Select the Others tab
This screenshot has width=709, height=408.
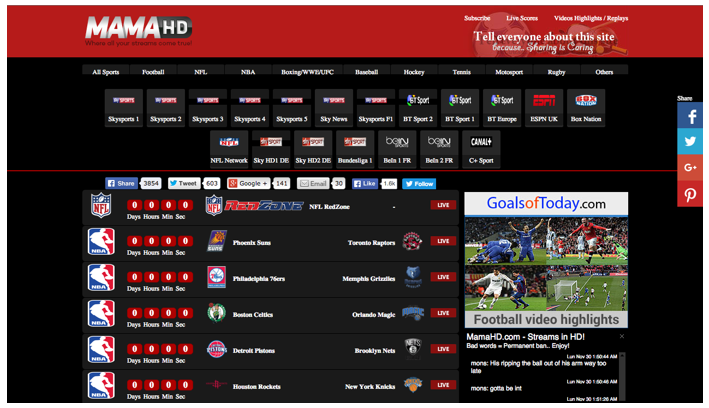click(x=604, y=72)
